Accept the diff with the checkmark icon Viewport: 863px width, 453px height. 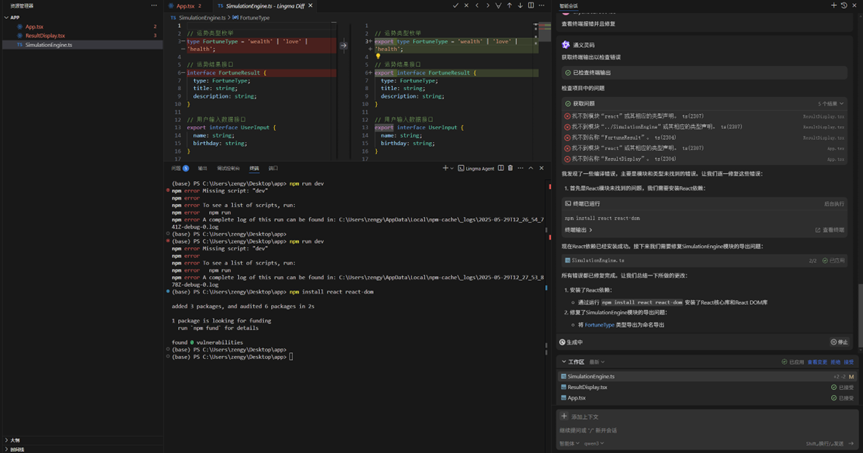coord(455,6)
